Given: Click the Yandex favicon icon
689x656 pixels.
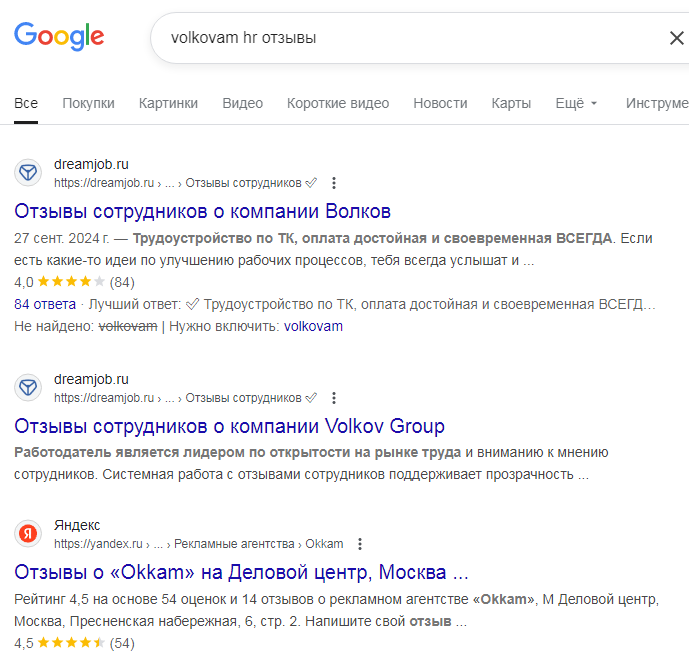Looking at the screenshot, I should tap(29, 534).
